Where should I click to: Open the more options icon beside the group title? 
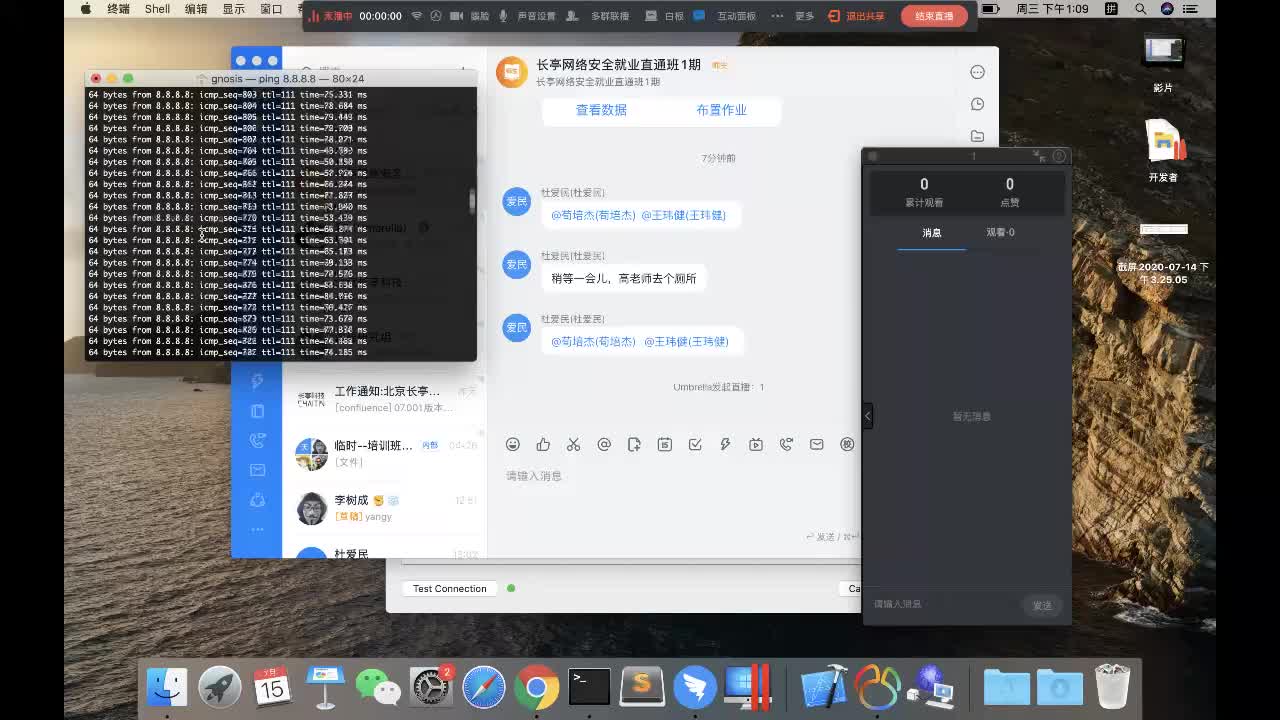pos(977,72)
